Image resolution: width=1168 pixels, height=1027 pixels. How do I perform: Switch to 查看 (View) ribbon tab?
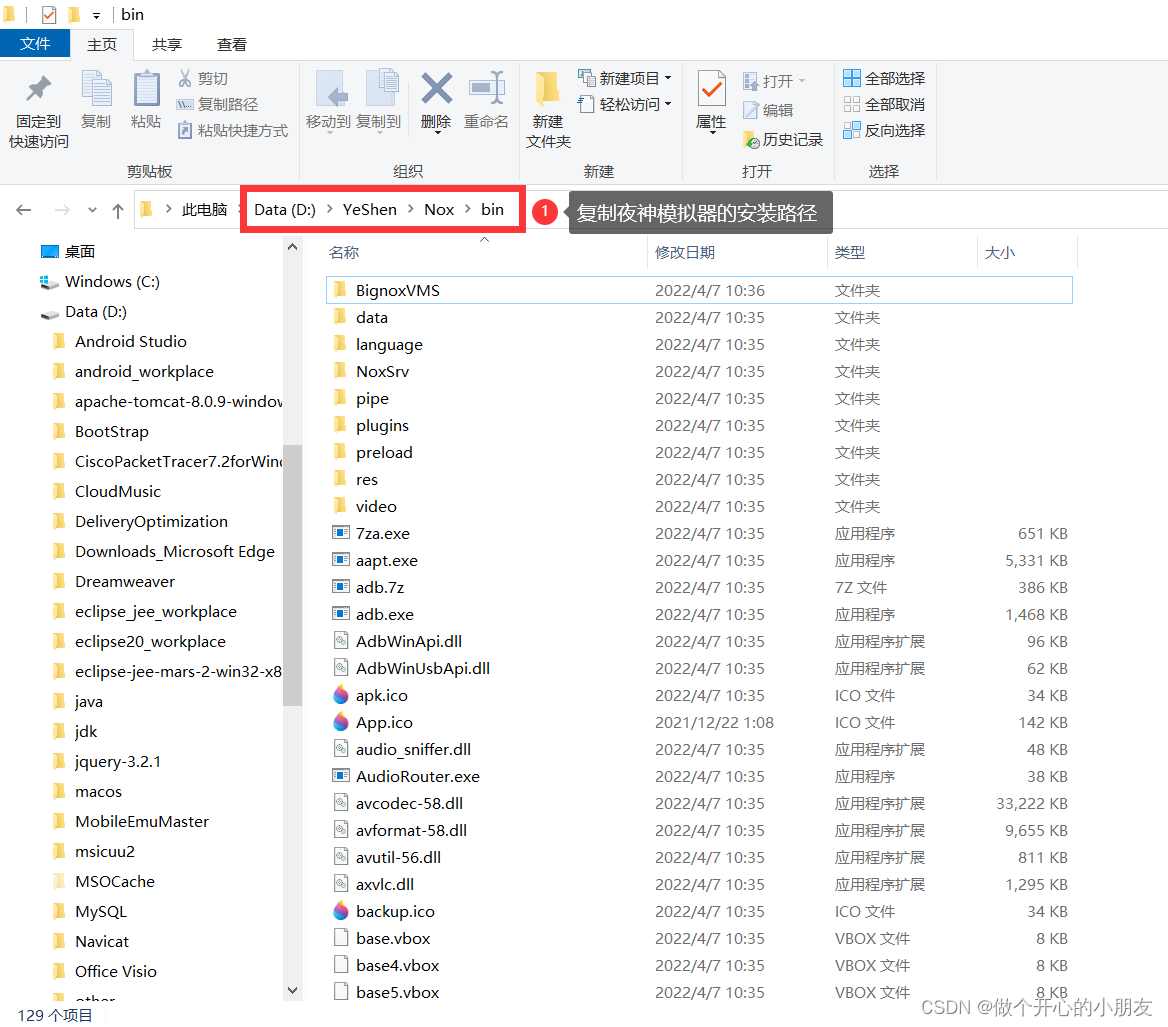[232, 45]
